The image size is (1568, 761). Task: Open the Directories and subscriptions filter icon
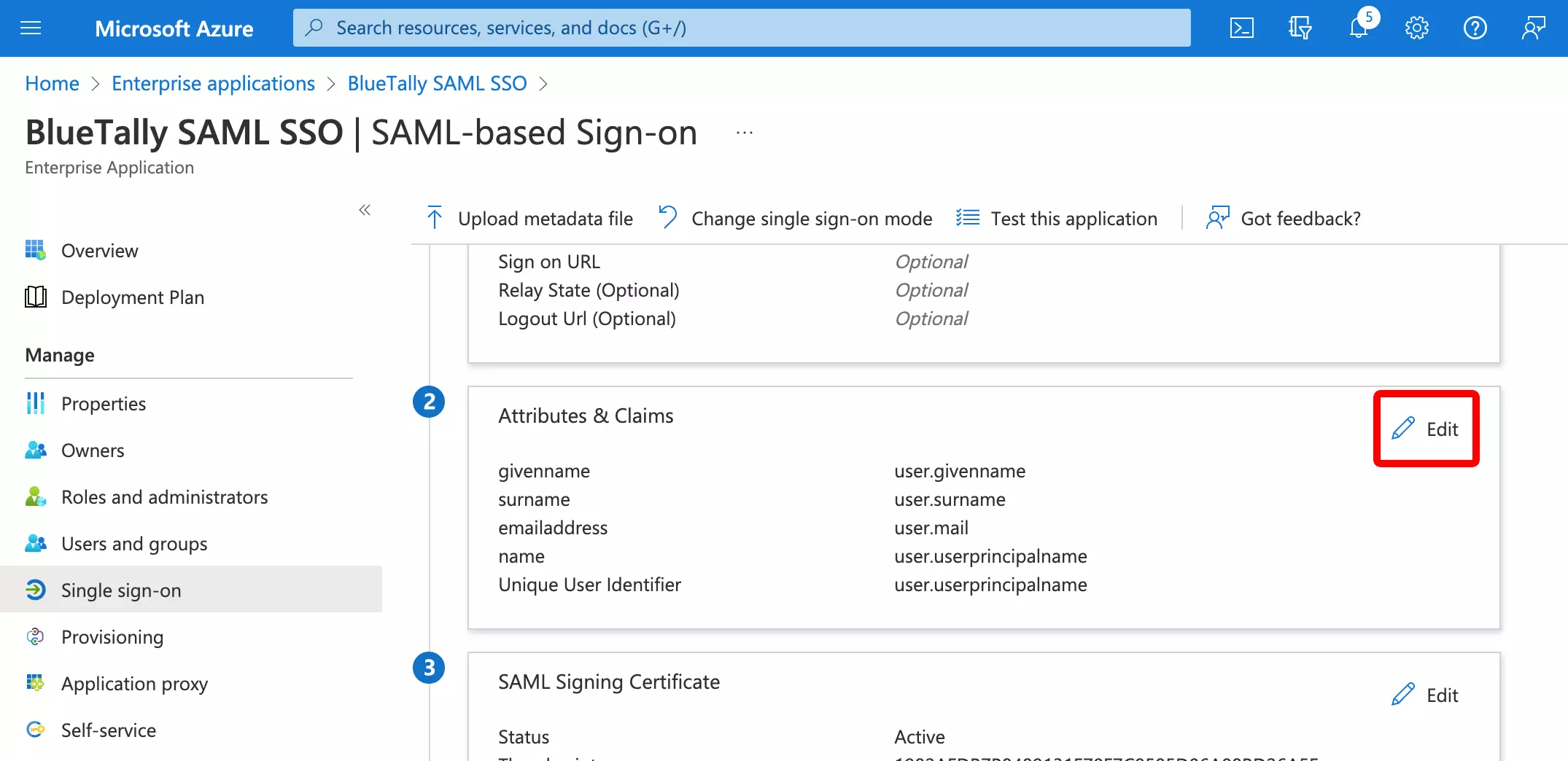click(1300, 28)
